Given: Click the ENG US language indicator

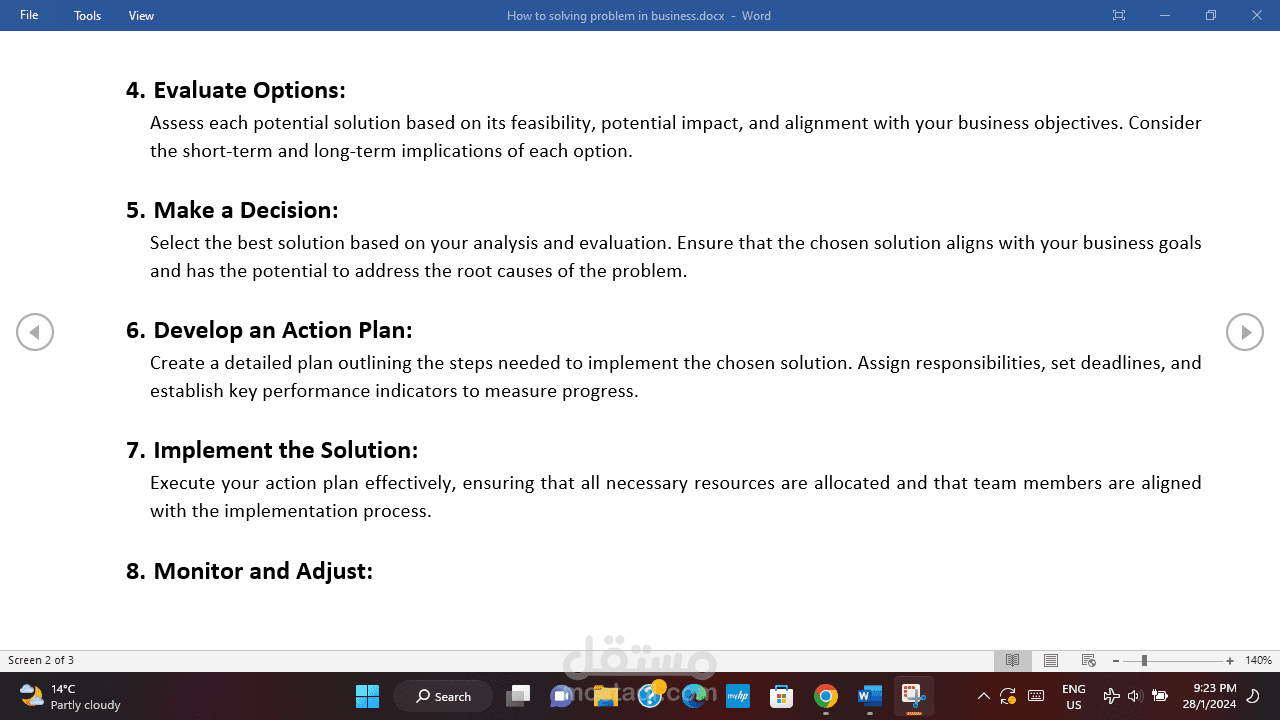Looking at the screenshot, I should (x=1074, y=696).
